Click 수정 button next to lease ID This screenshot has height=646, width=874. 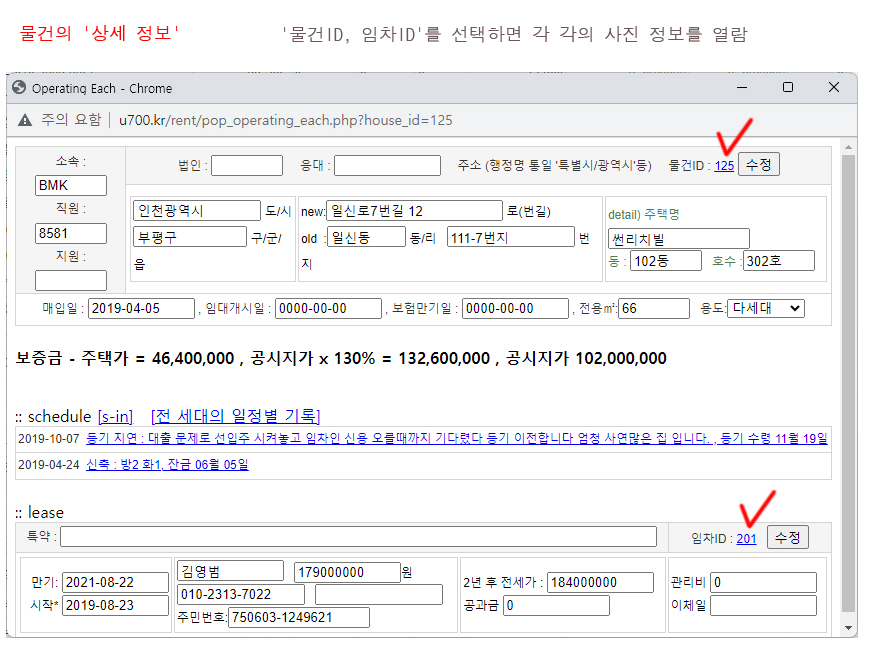787,537
